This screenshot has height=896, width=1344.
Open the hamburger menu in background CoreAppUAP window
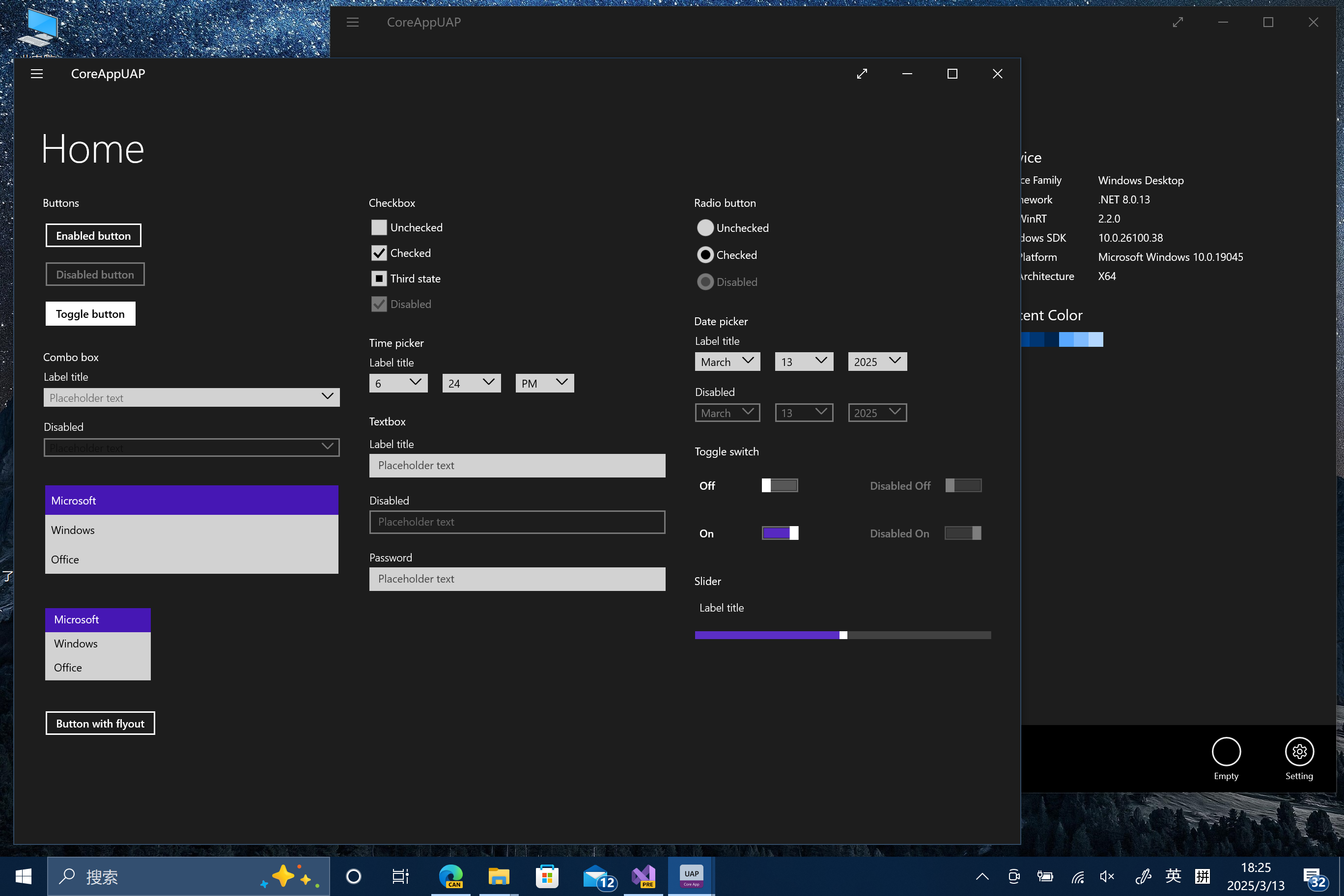[353, 22]
